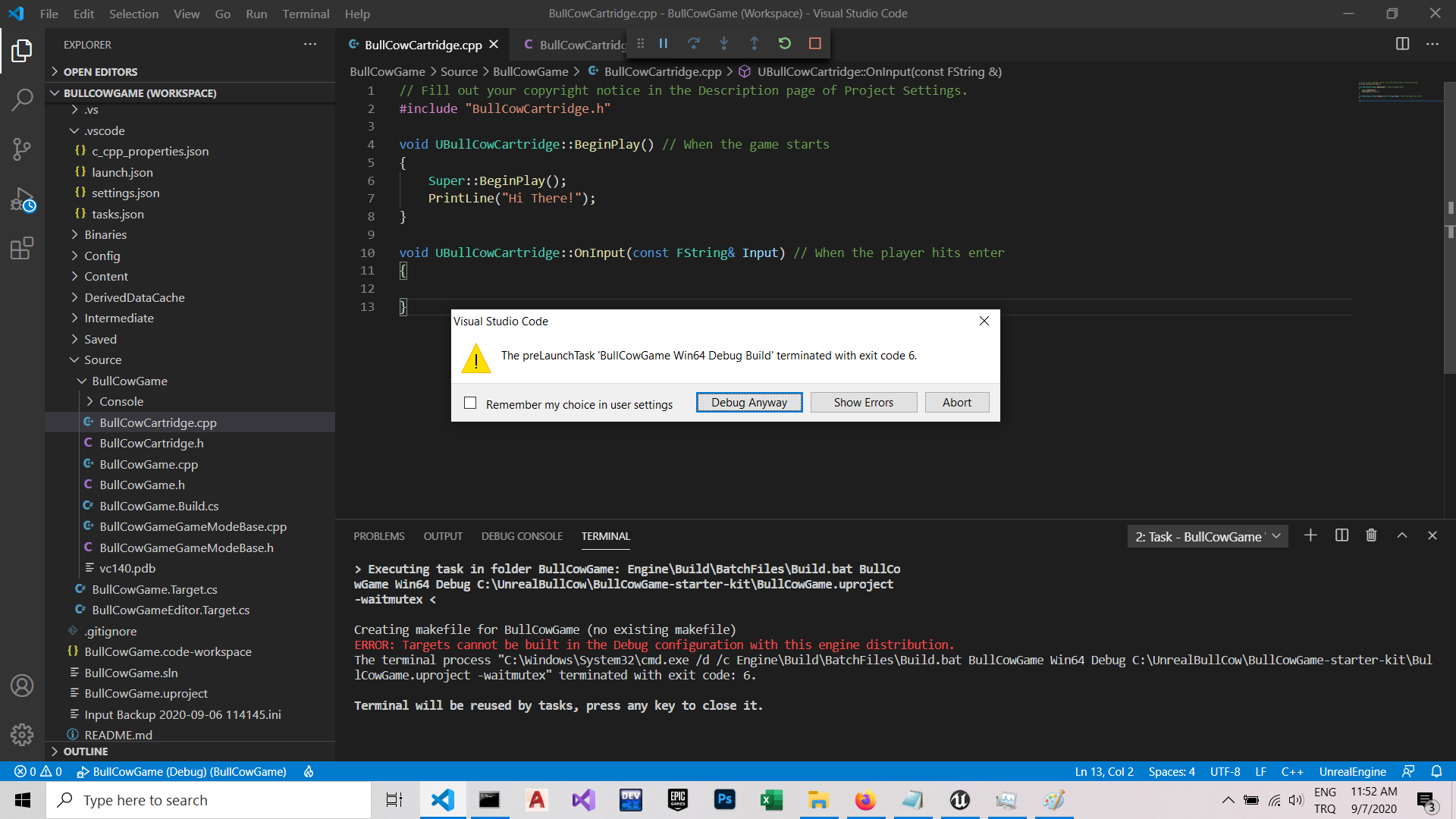
Task: Expand the OUTLINE section
Action: pyautogui.click(x=190, y=752)
